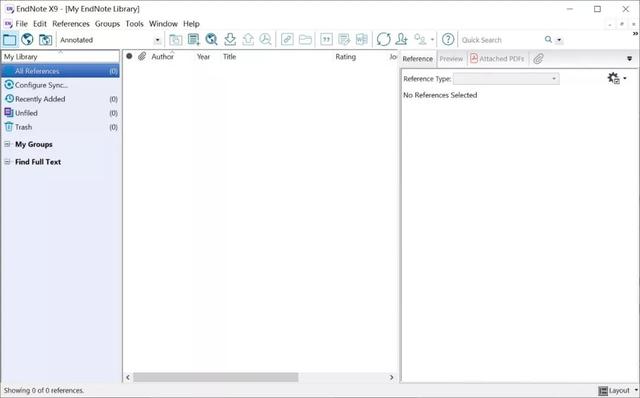Sort by attachment paperclip column
640x398 pixels.
(x=142, y=56)
